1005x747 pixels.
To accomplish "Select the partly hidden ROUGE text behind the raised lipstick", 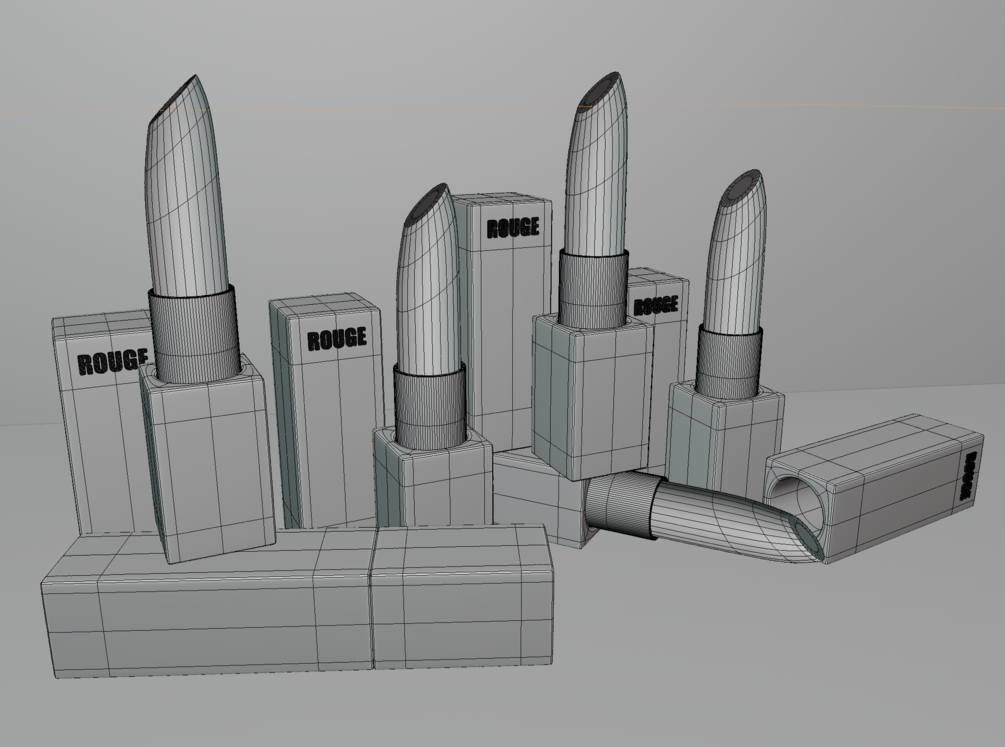I will pos(656,306).
